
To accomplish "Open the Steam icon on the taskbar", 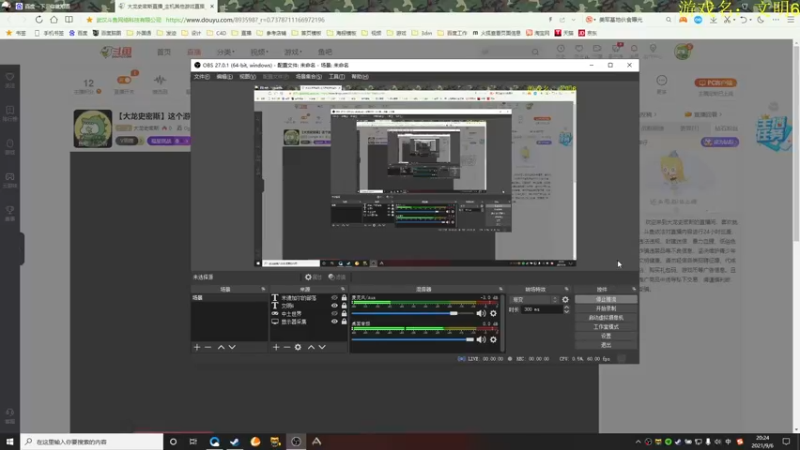I will coord(235,441).
